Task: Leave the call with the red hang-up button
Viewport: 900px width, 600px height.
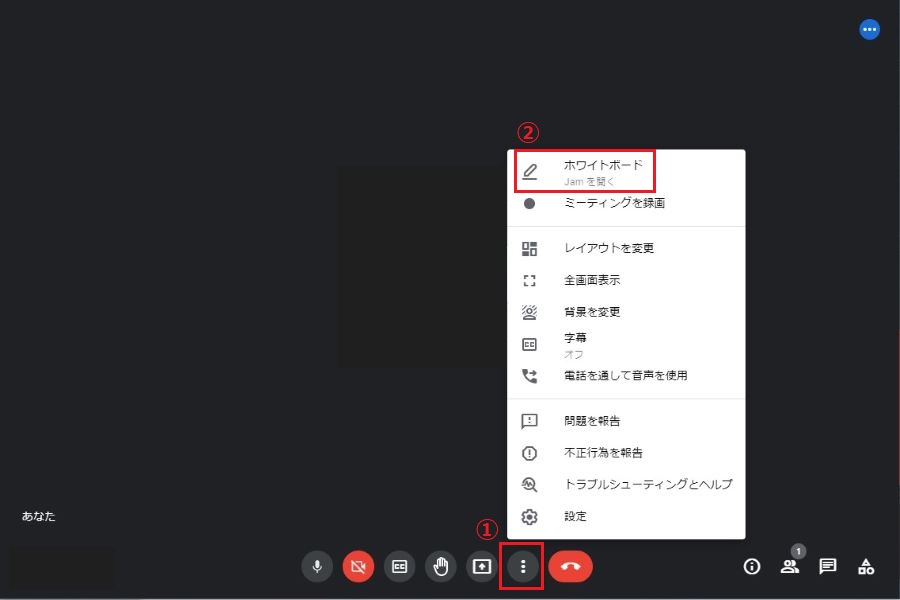Action: (571, 567)
